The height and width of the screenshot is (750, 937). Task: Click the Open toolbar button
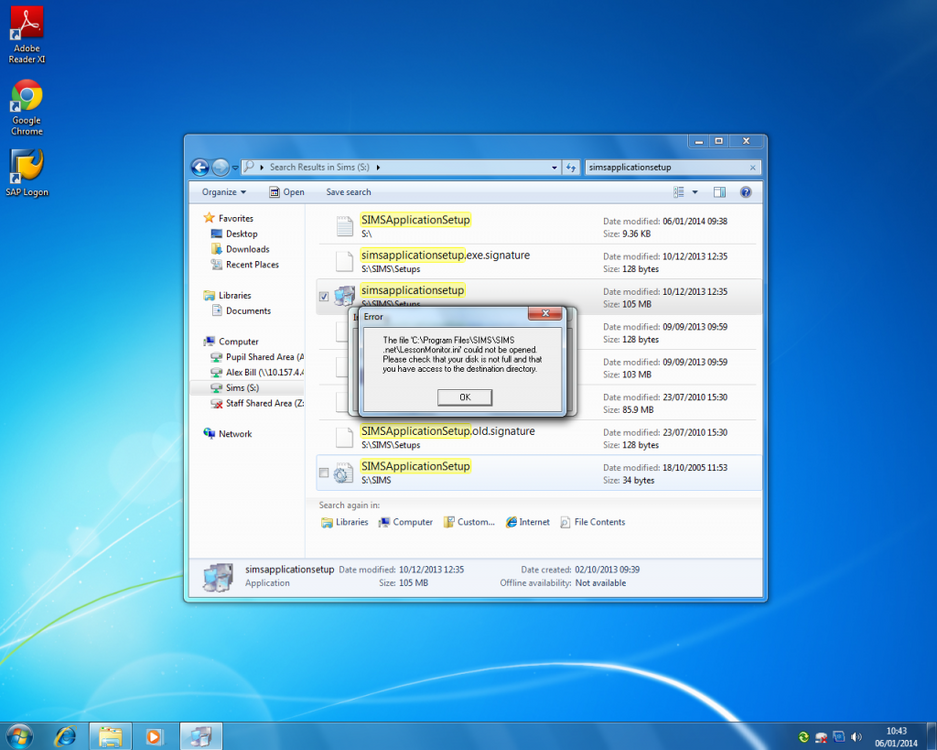coord(286,192)
